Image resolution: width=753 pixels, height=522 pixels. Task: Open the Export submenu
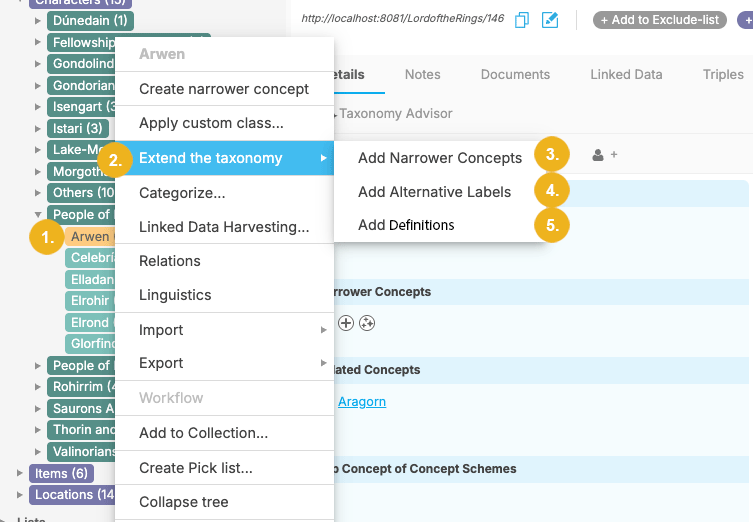(x=224, y=363)
